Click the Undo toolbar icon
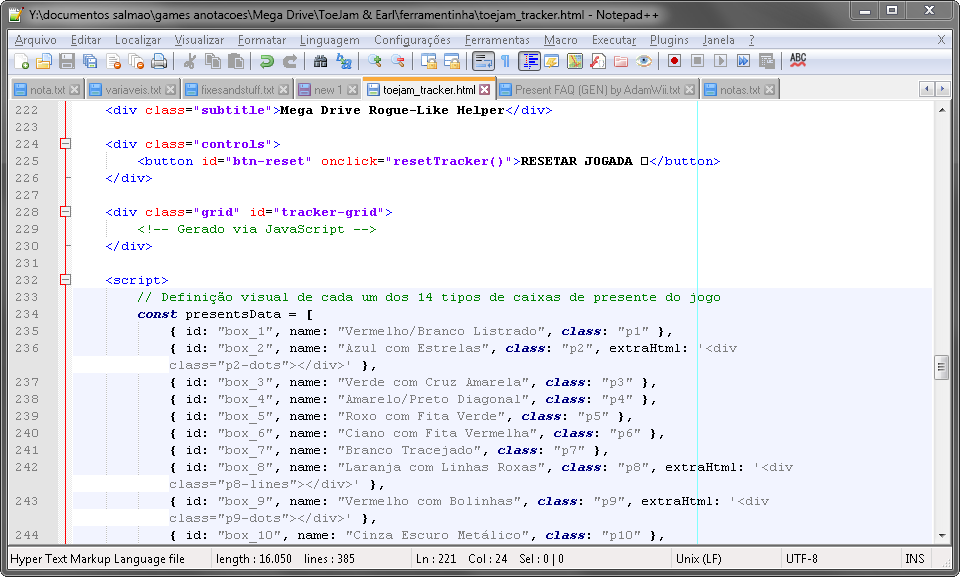960x577 pixels. point(266,61)
